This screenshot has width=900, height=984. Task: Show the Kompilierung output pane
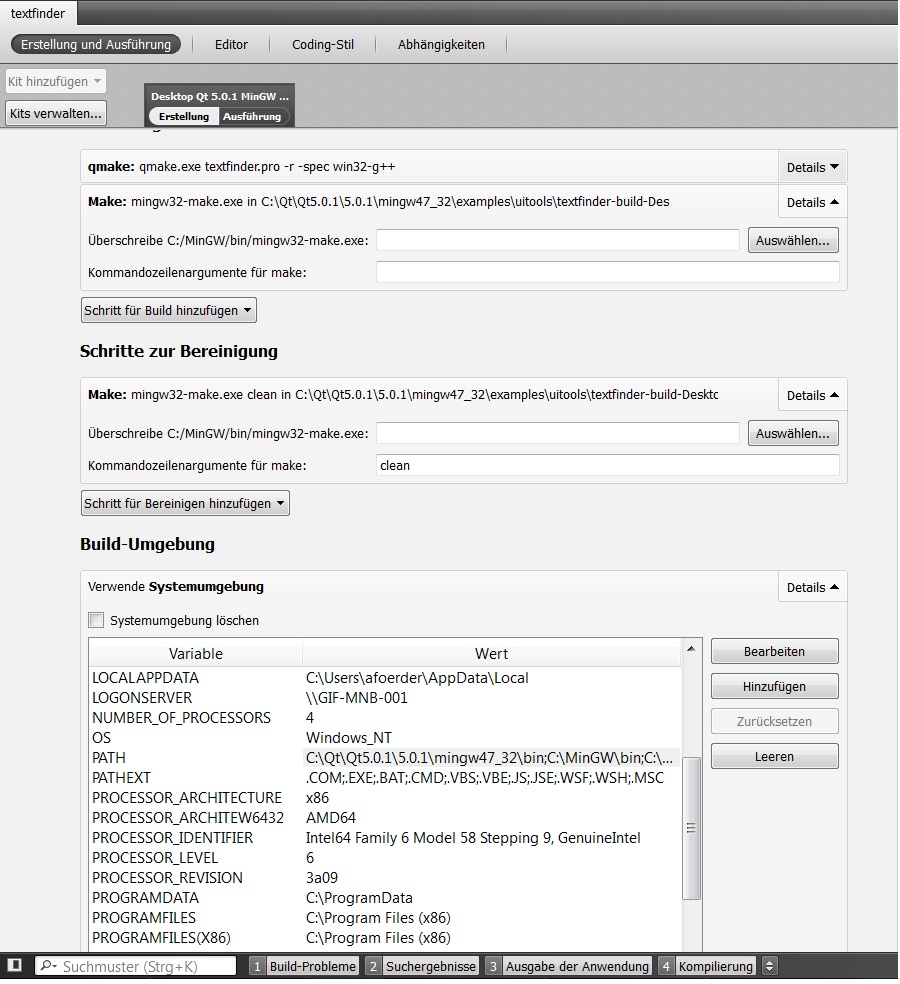(707, 966)
